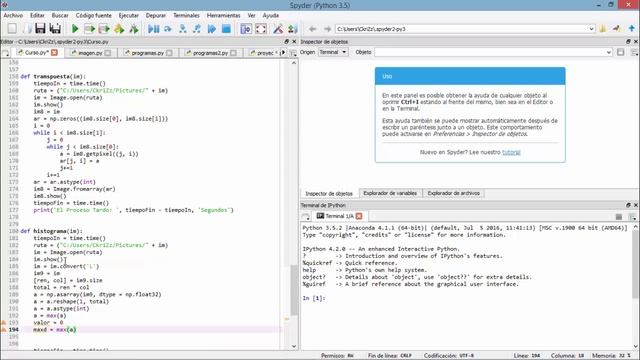This screenshot has height=360, width=640.
Task: Click the Open file toolbar icon
Action: tap(27, 29)
